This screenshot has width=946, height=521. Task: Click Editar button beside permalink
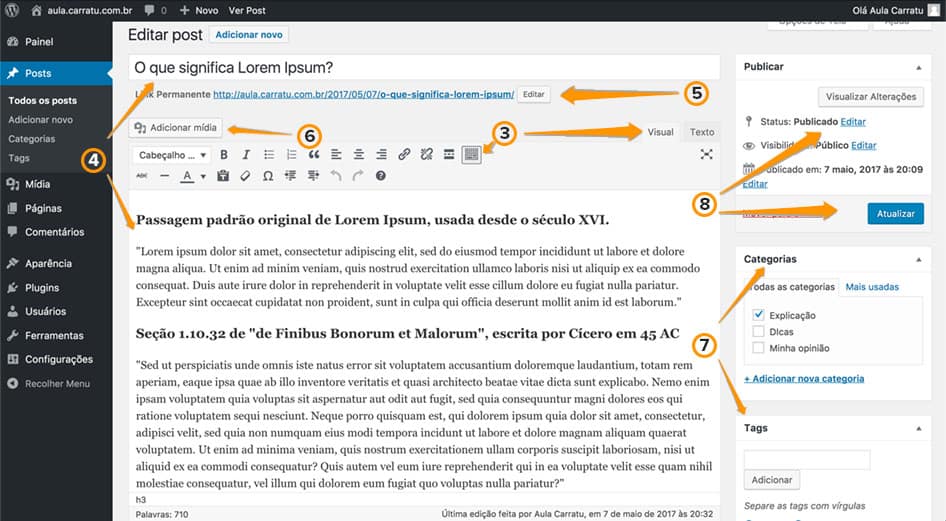click(x=533, y=94)
